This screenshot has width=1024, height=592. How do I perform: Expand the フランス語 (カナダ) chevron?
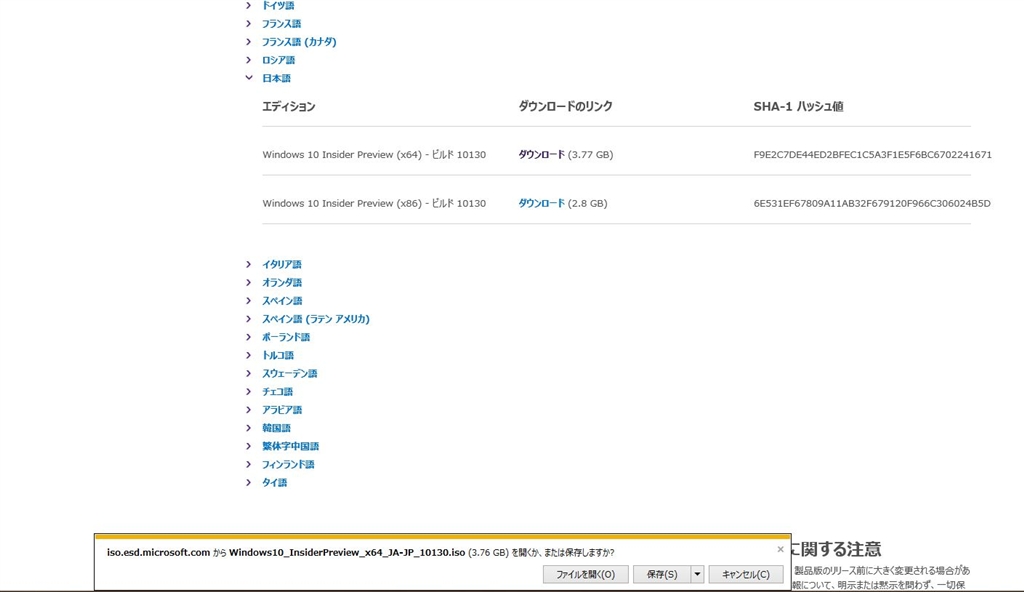[248, 42]
